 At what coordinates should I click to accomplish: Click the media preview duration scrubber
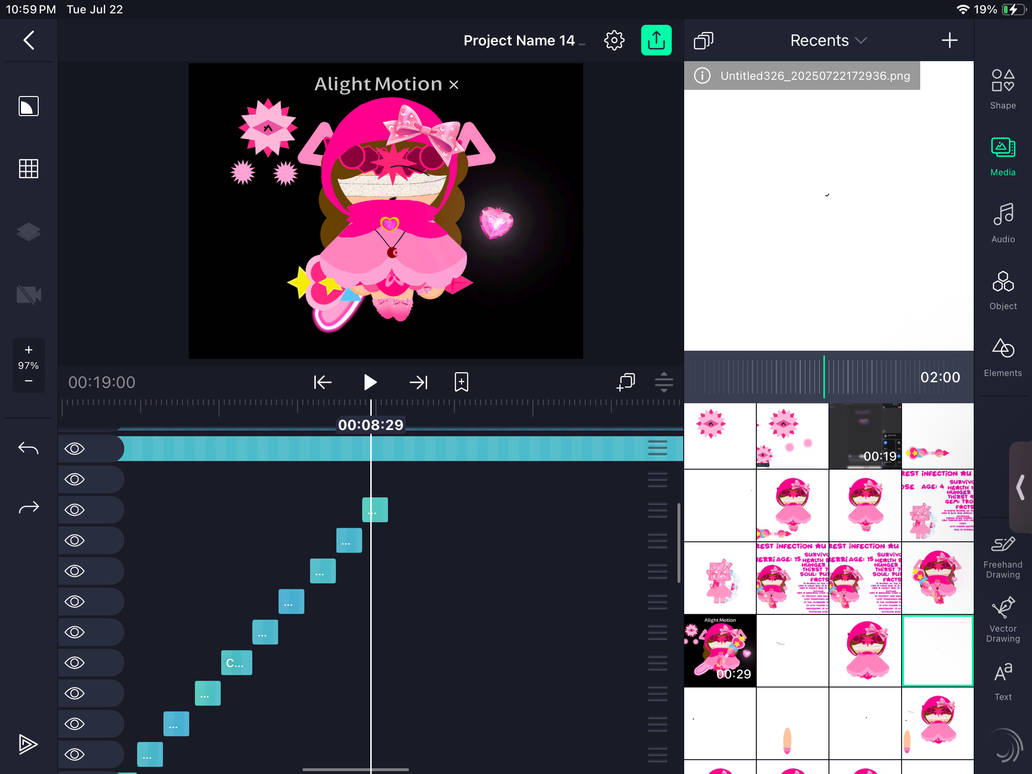829,377
